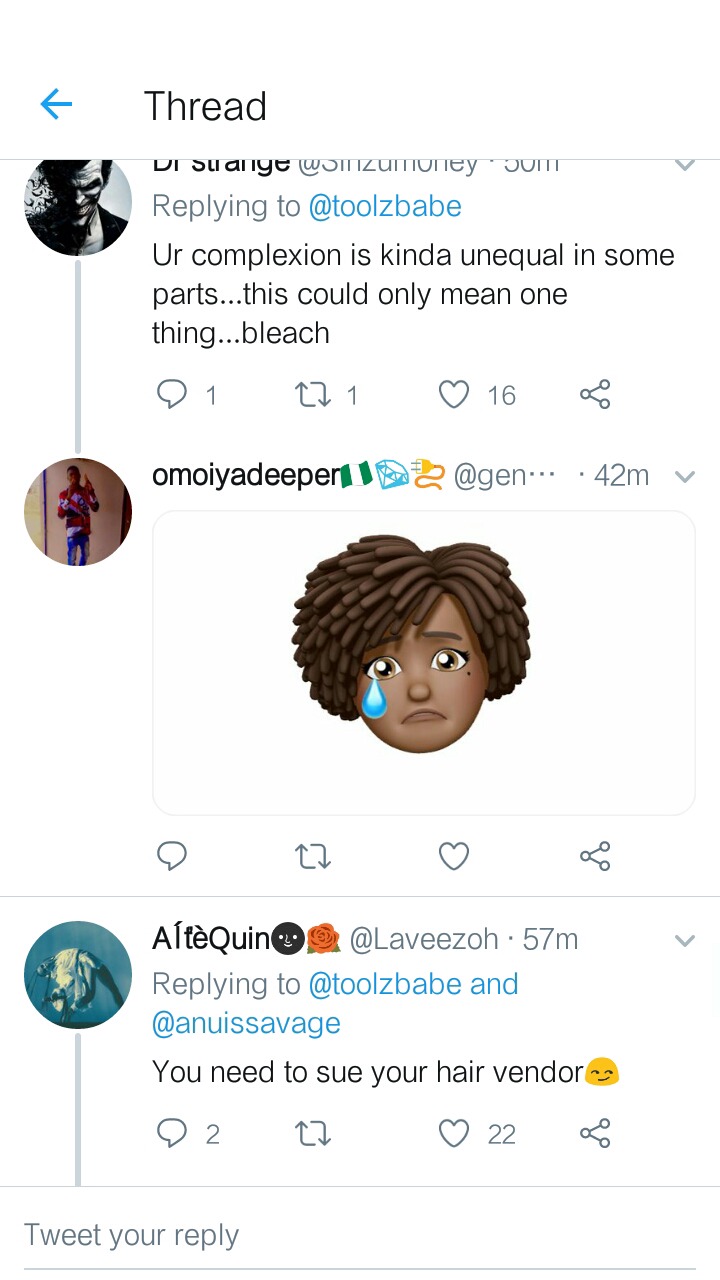
Task: View the crying memoji image
Action: 424,663
